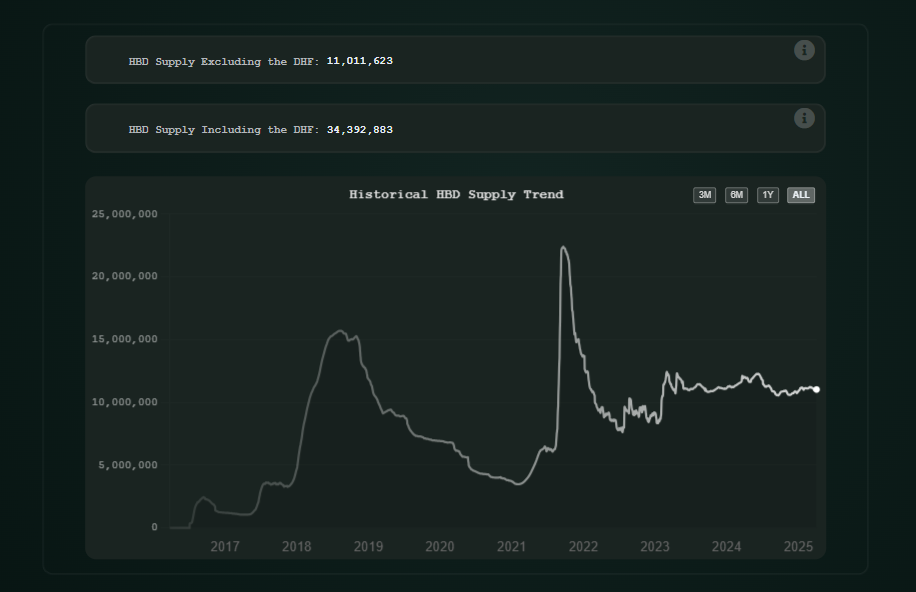Click the 2021 x-axis label

[x=511, y=546]
